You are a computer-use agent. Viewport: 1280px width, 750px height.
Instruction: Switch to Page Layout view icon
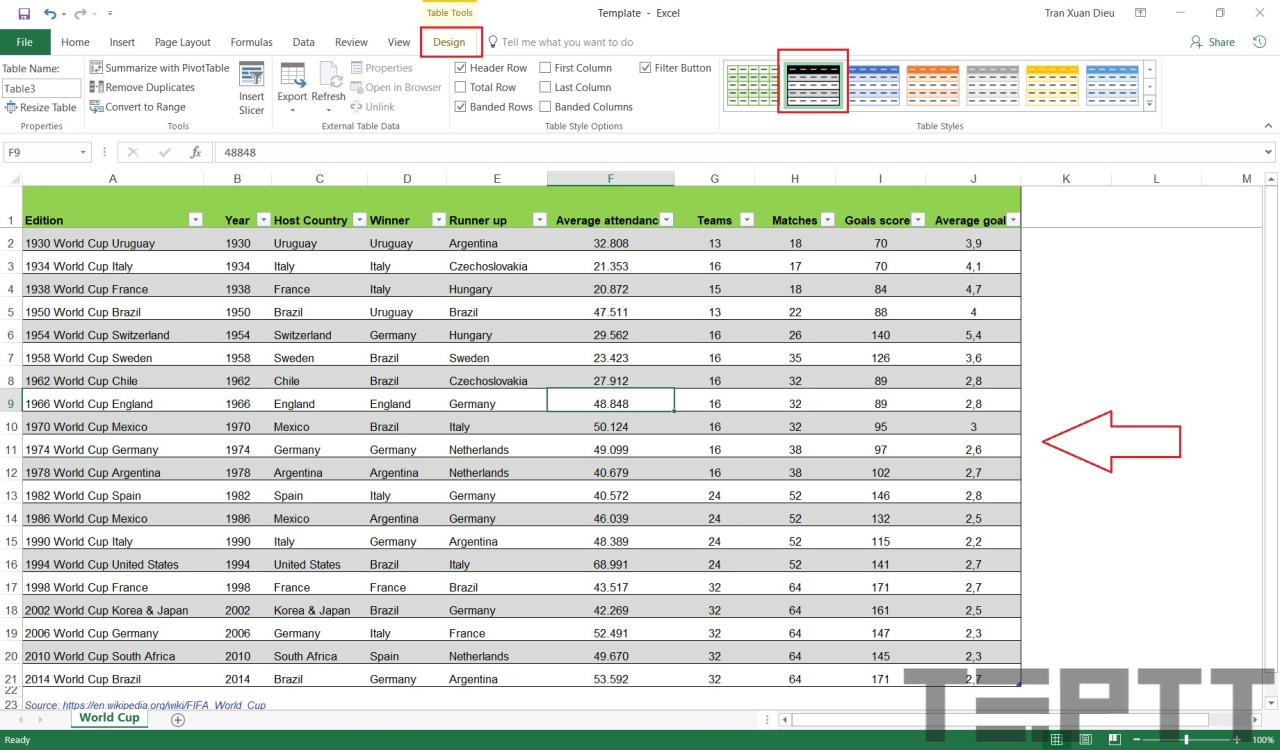coord(1086,740)
